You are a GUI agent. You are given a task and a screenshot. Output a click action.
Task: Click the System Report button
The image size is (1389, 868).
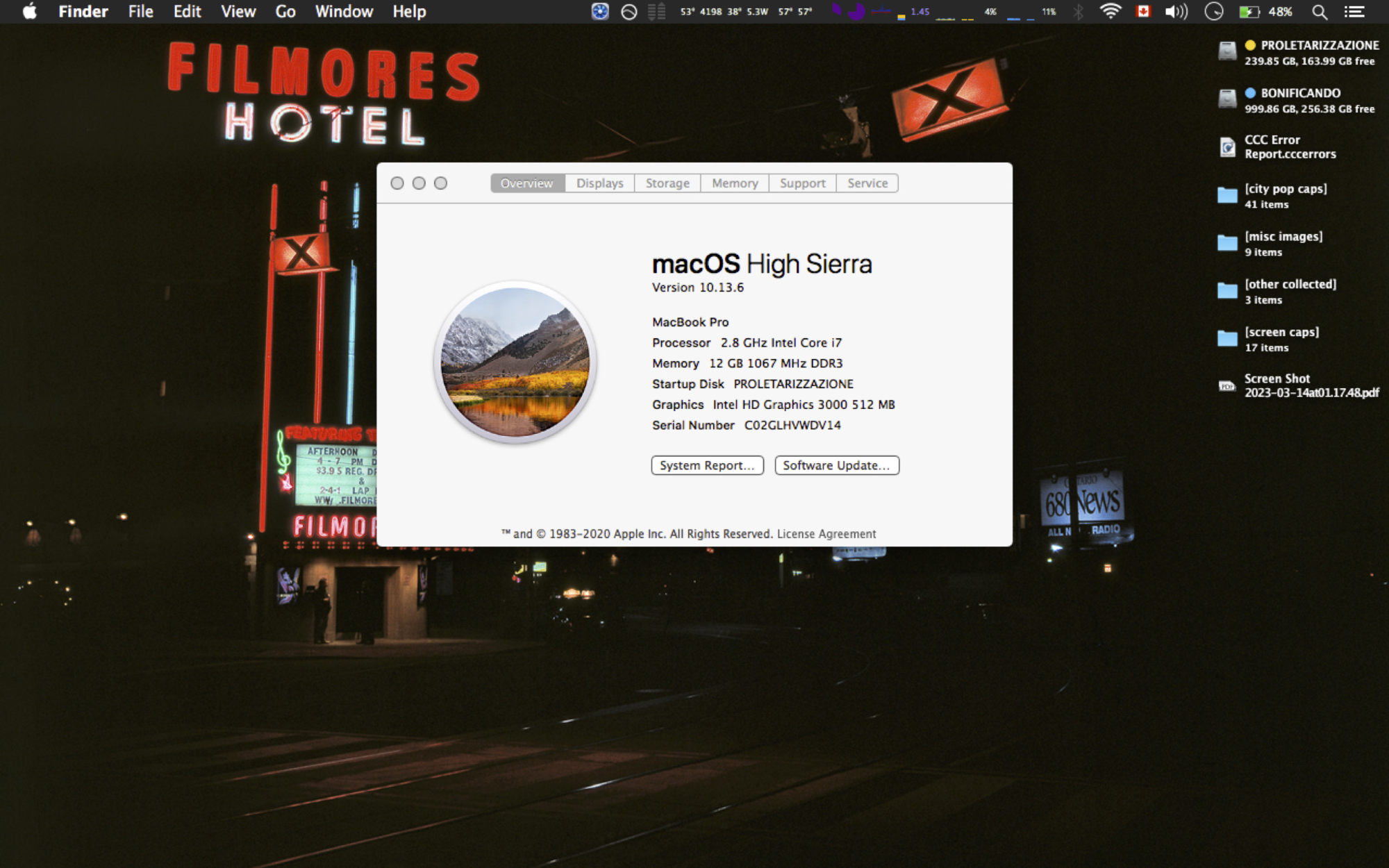tap(707, 465)
